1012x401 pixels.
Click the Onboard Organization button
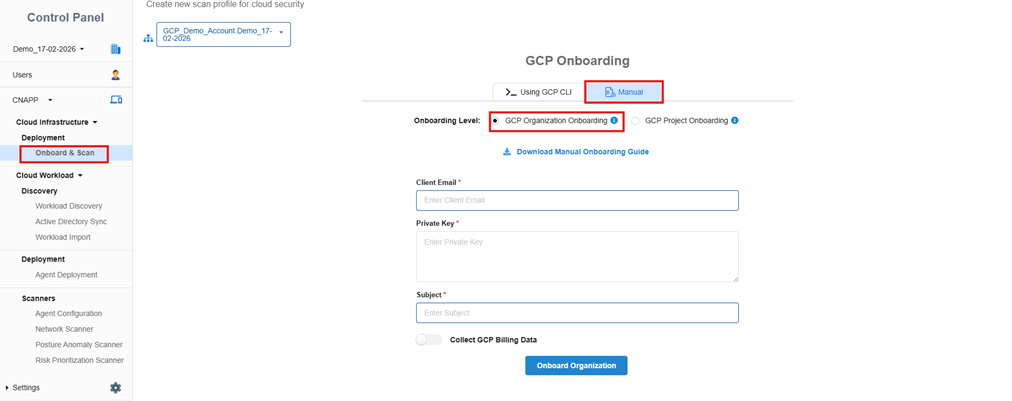coord(576,366)
